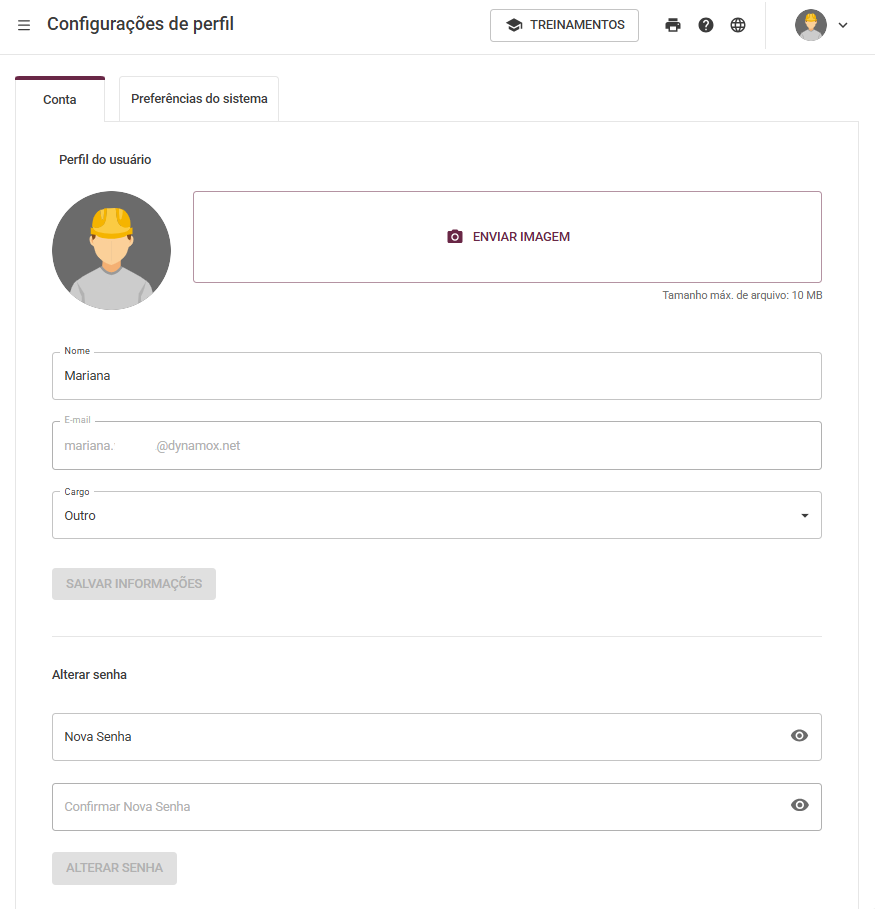Click the graduation cap Treinamentos icon
875x909 pixels.
pyautogui.click(x=514, y=25)
